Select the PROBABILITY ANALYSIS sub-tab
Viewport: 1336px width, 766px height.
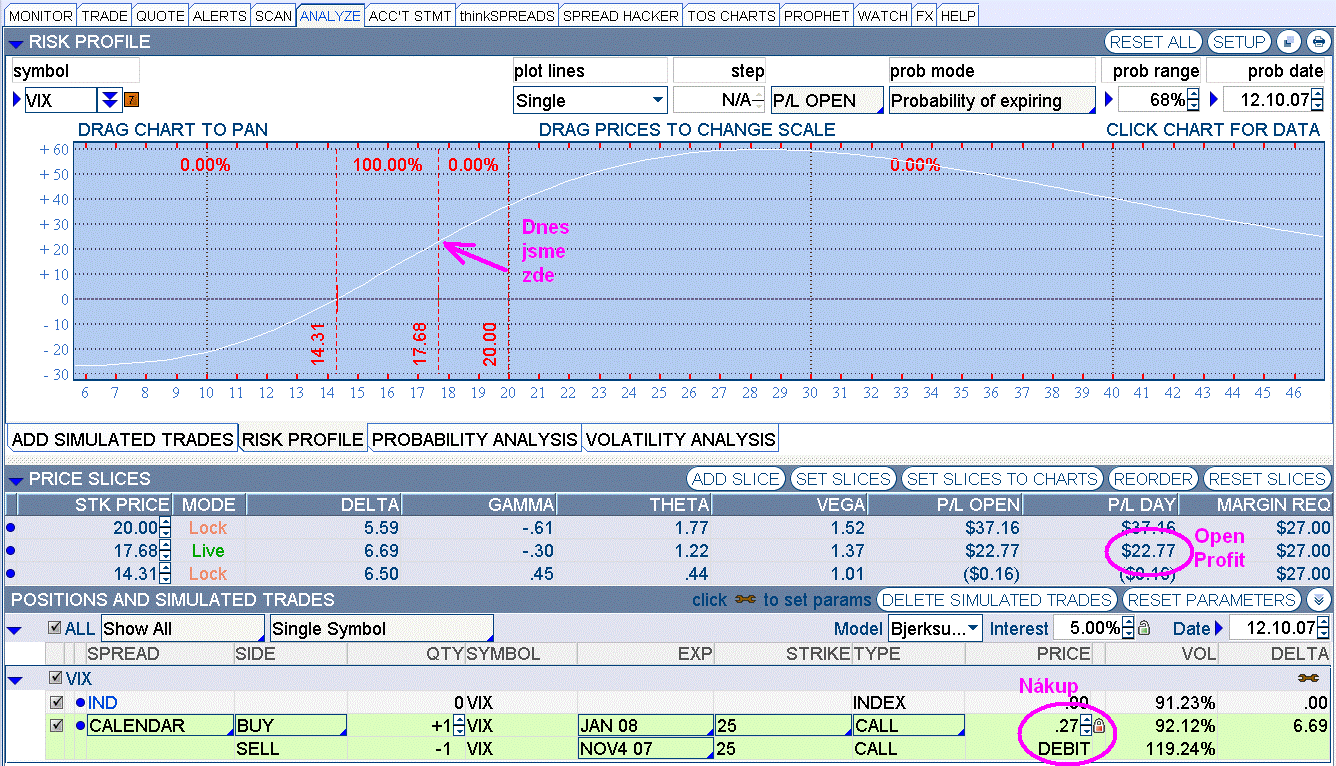(475, 439)
